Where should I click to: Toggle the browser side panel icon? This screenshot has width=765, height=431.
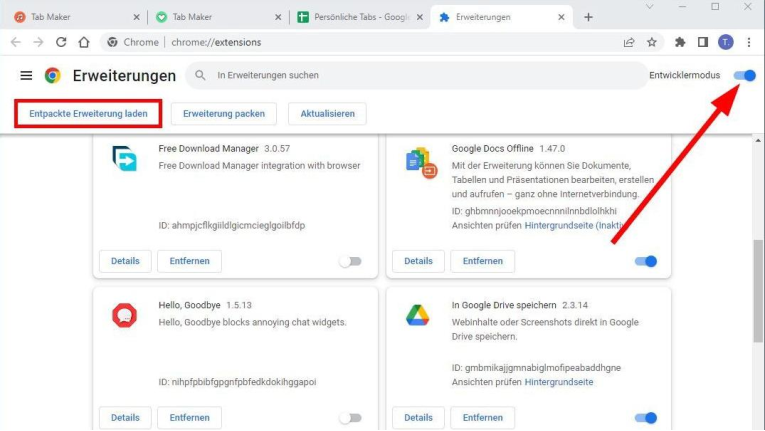(703, 42)
